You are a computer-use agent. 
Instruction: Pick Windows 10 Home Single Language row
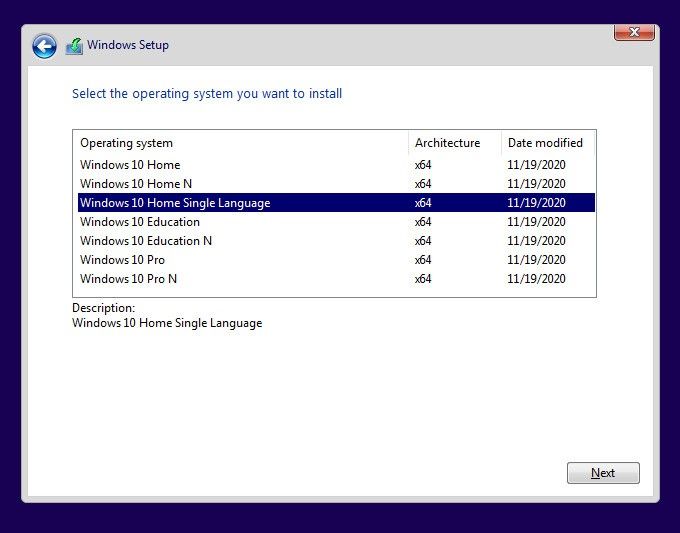pos(336,203)
